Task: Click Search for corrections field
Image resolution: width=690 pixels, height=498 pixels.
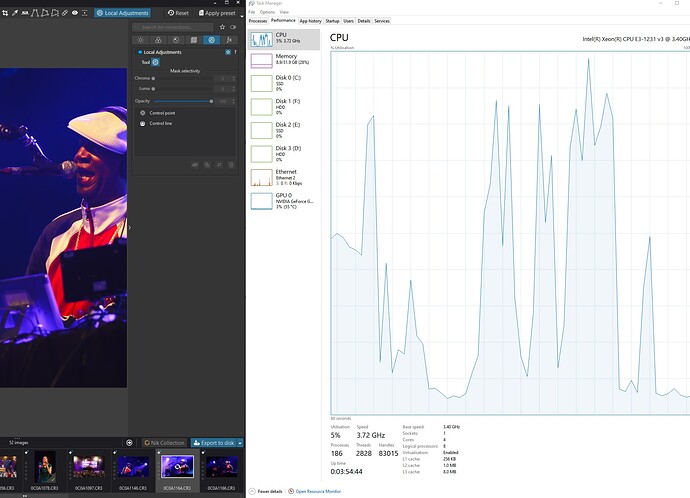Action: [173, 27]
